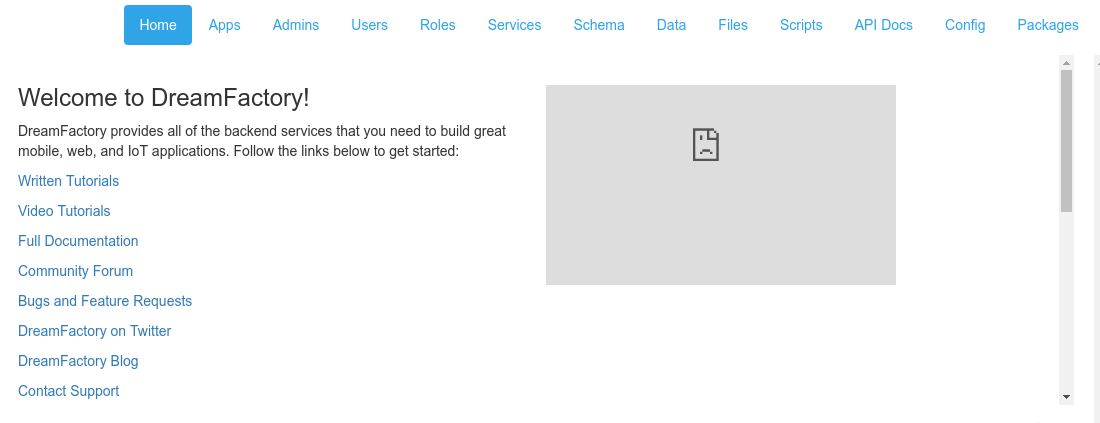1100x423 pixels.
Task: Go to the Files tab
Action: coord(733,25)
